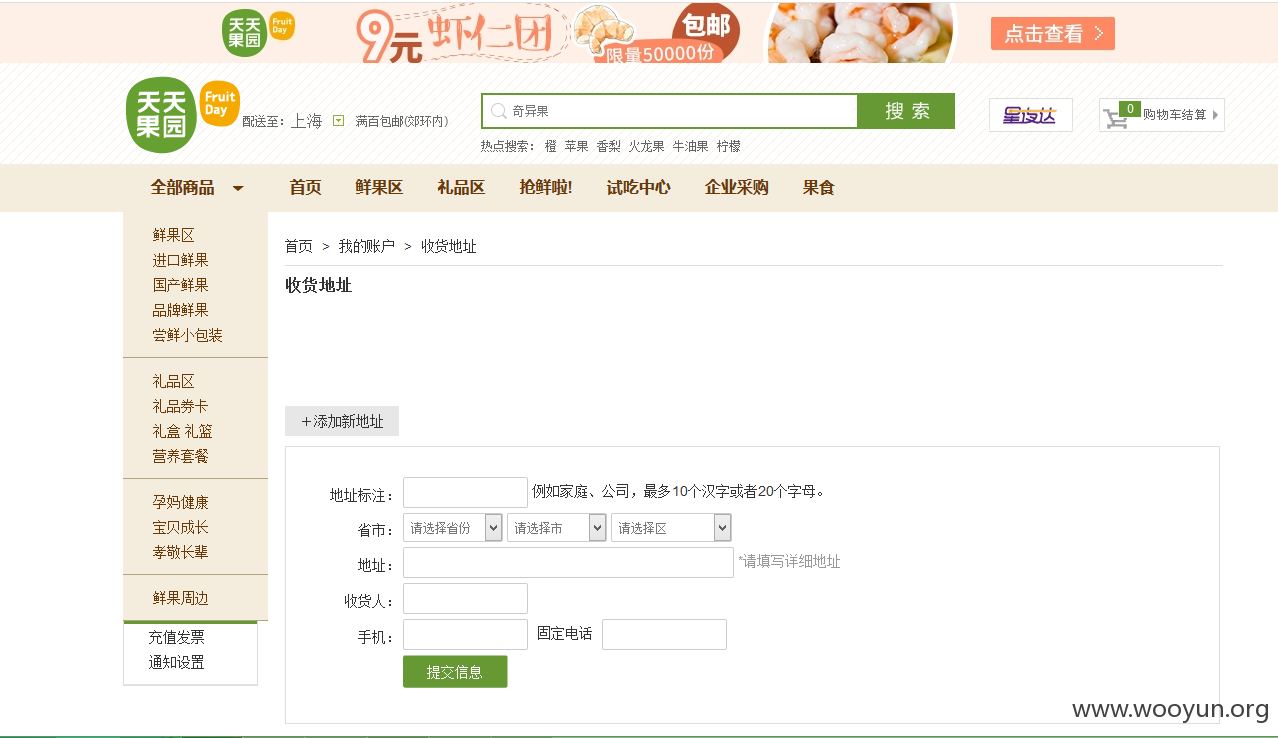The image size is (1278, 738).
Task: Click the 搜索 button
Action: pyautogui.click(x=906, y=111)
